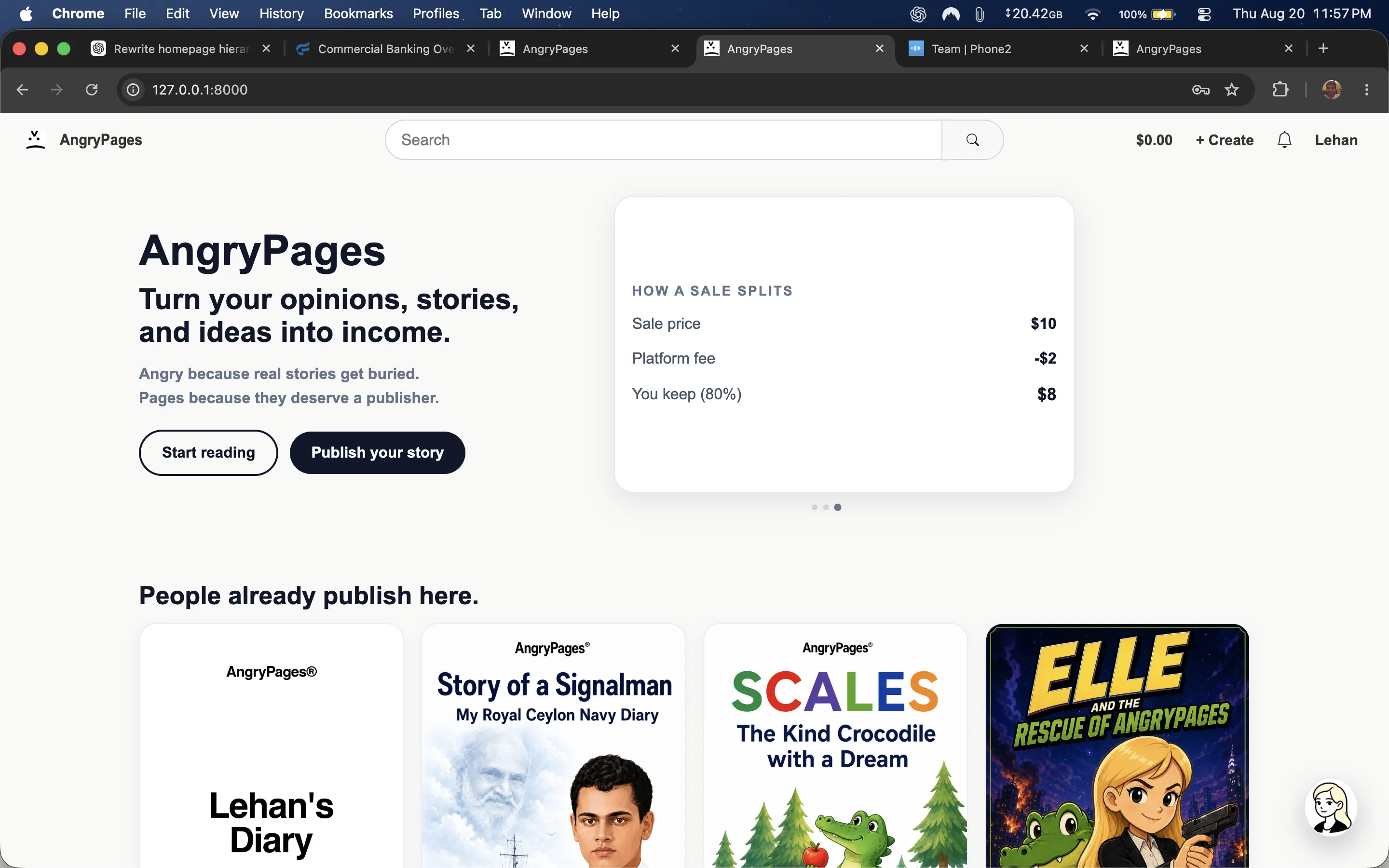This screenshot has width=1389, height=868.
Task: Click the + Create button
Action: coord(1224,140)
